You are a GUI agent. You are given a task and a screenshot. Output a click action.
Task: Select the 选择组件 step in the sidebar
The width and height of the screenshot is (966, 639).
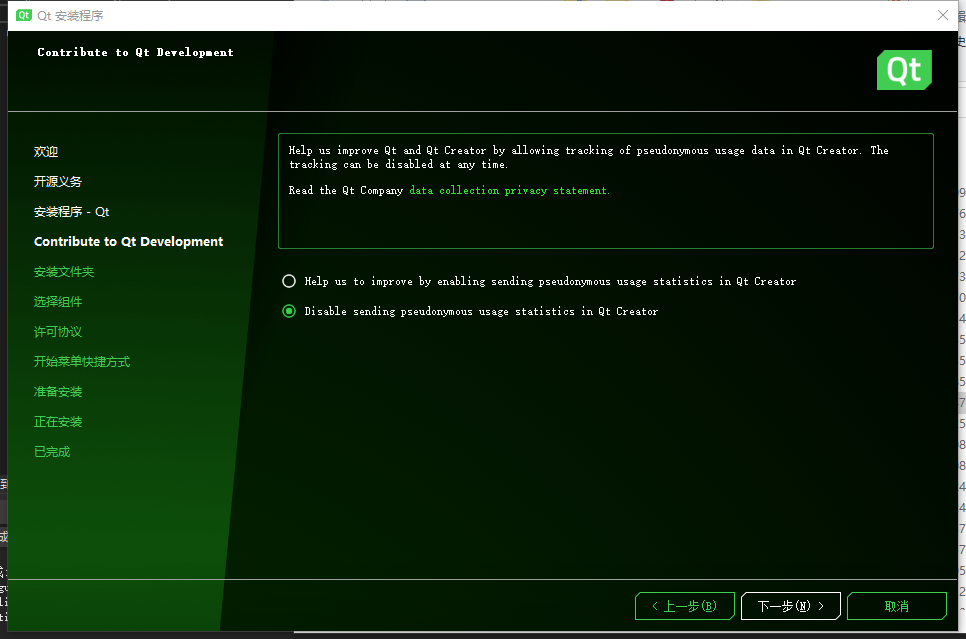(58, 302)
